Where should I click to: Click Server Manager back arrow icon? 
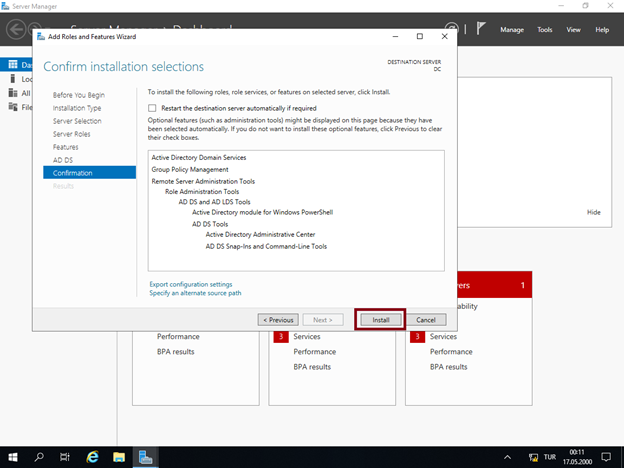pyautogui.click(x=16, y=29)
